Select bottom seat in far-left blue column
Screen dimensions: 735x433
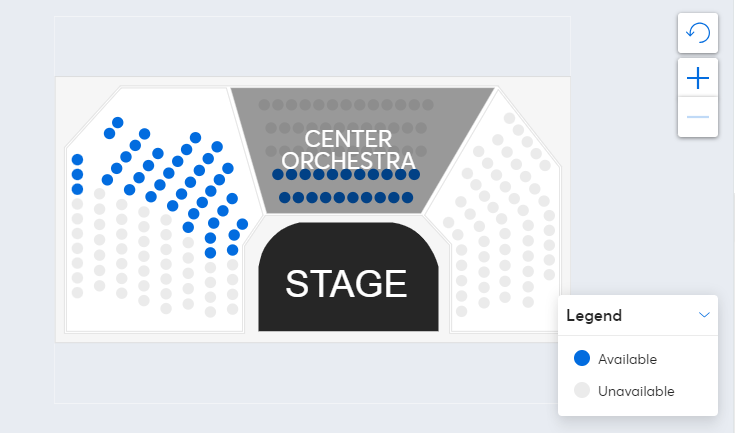point(77,189)
